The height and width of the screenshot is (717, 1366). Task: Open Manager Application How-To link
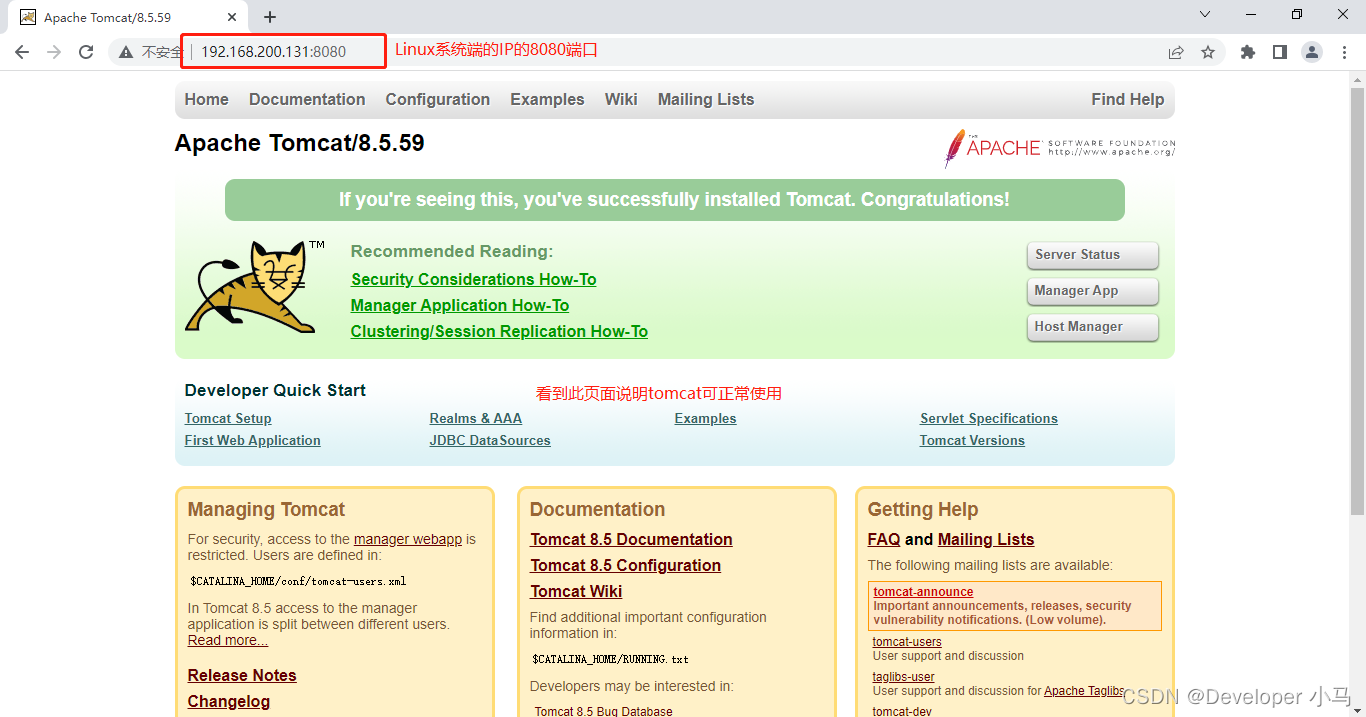460,305
